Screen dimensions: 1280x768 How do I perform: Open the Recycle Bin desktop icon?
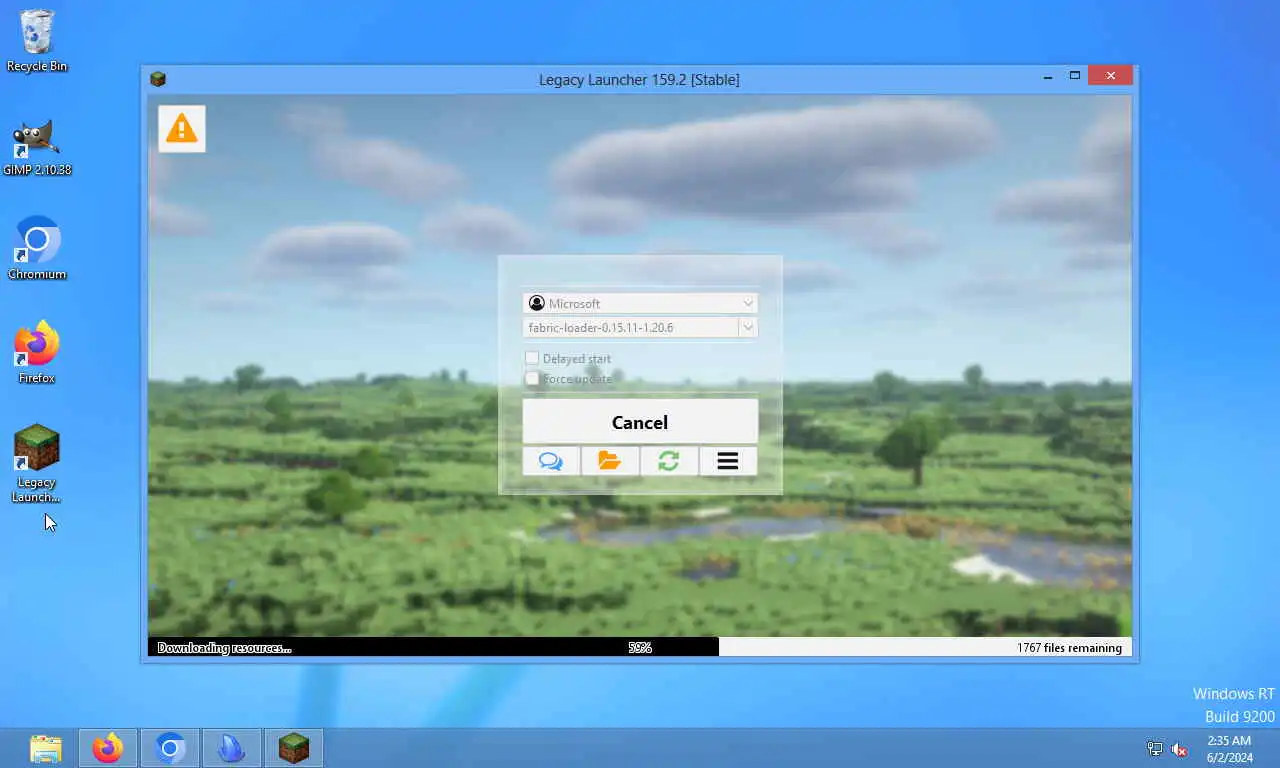(37, 41)
